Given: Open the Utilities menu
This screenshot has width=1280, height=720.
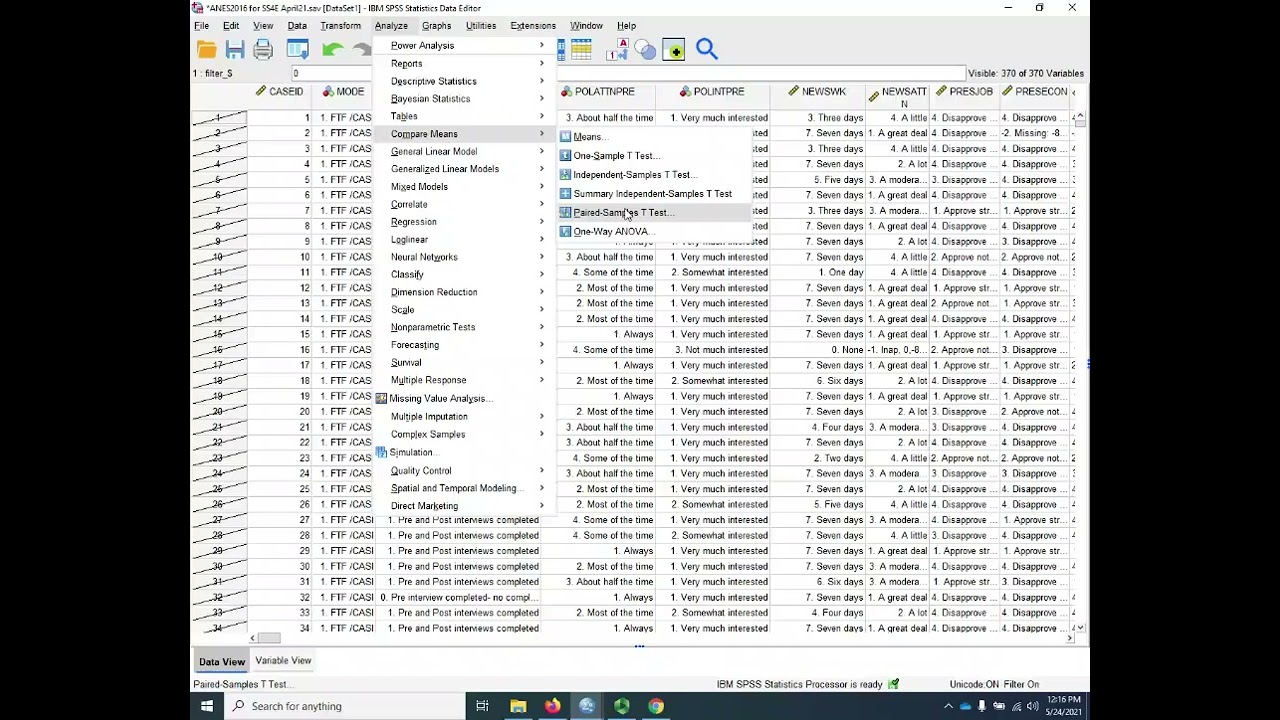Looking at the screenshot, I should tap(480, 26).
